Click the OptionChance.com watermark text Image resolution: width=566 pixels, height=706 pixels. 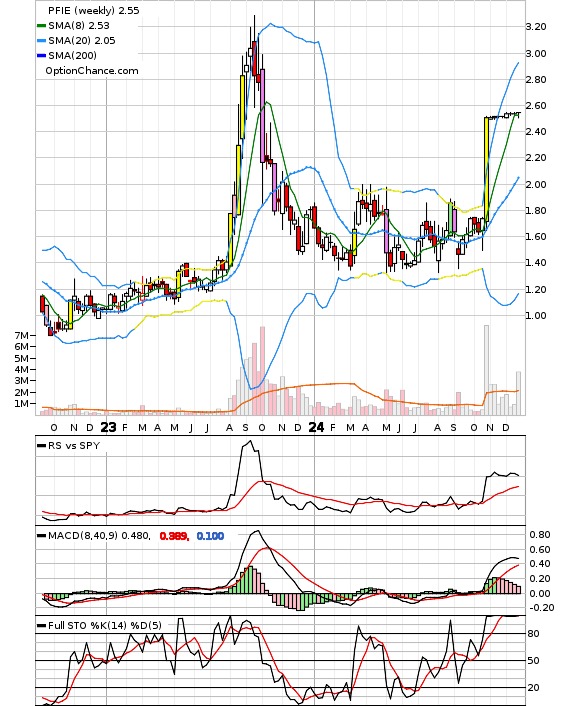tap(92, 71)
